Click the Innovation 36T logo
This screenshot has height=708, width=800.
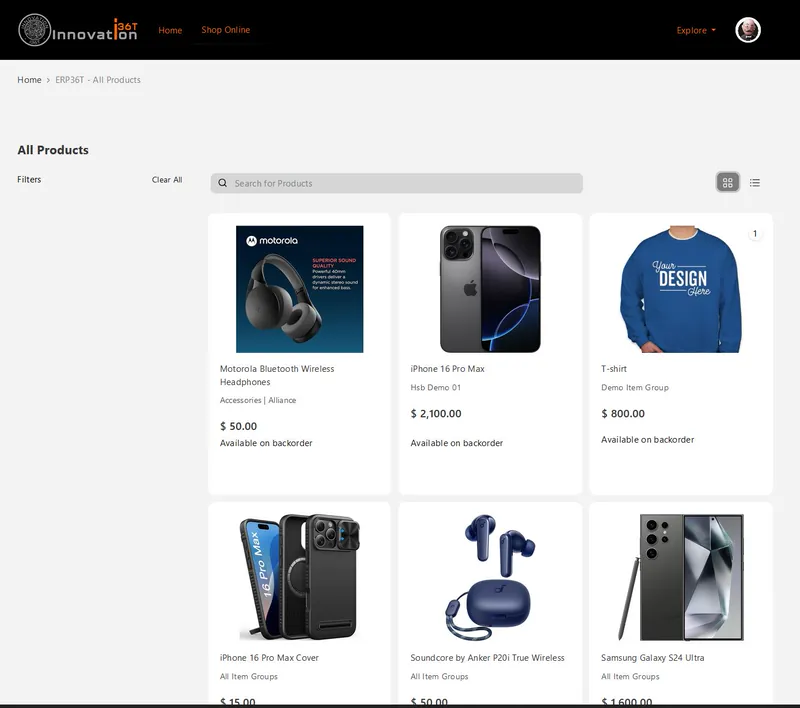click(x=78, y=30)
